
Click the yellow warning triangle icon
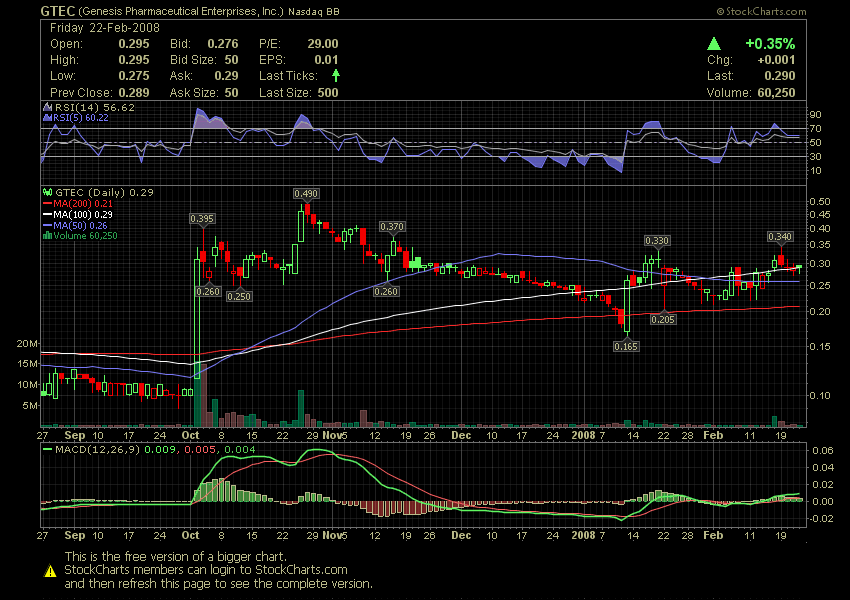(49, 570)
